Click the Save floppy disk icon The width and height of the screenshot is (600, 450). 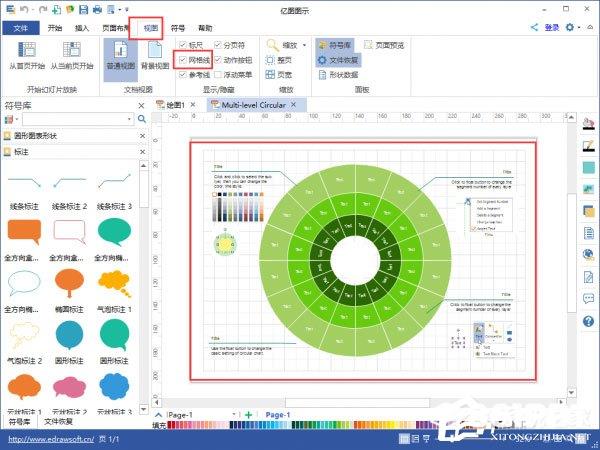83,9
